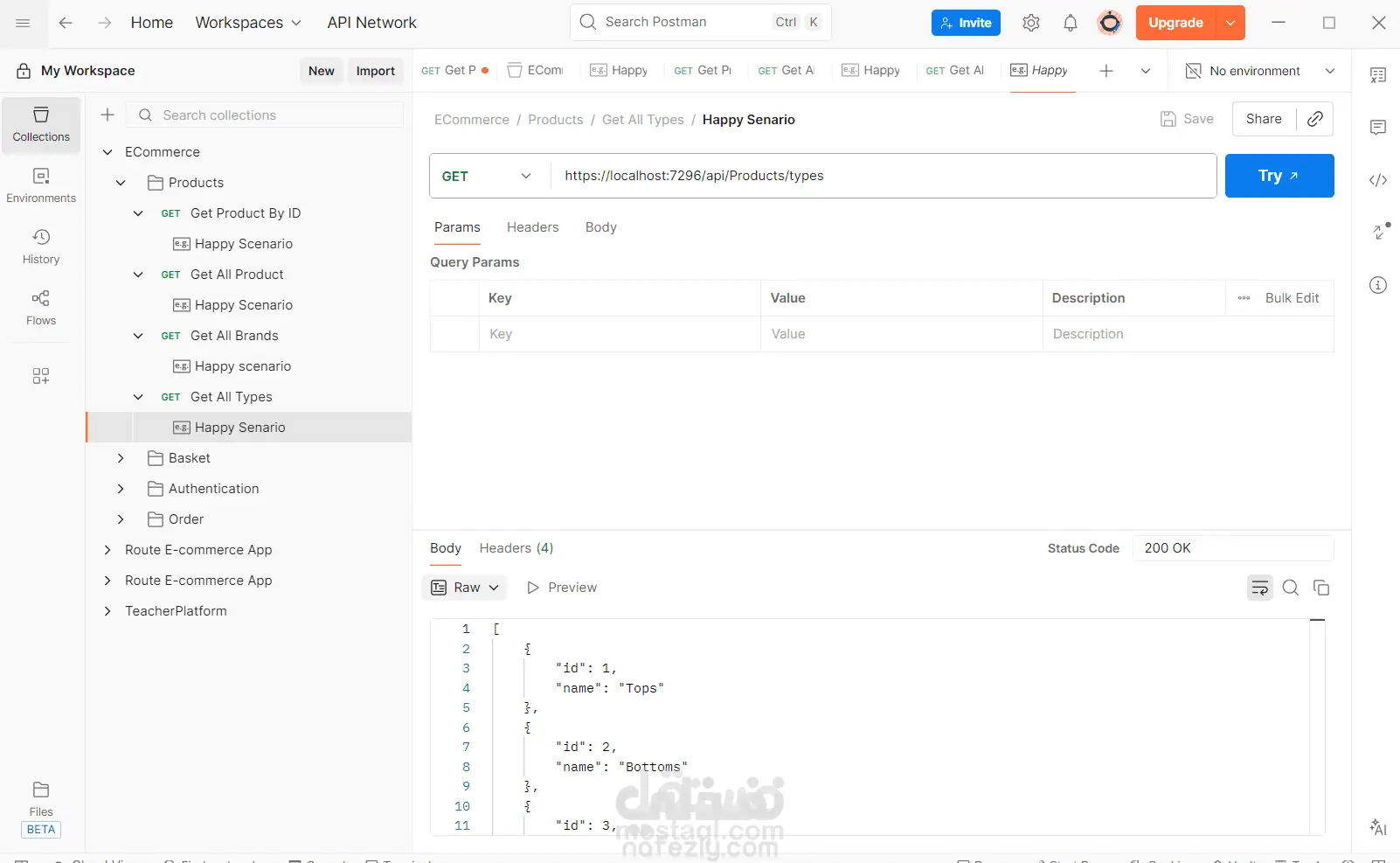
Task: Collapse the Get All Brands request
Action: pyautogui.click(x=138, y=336)
